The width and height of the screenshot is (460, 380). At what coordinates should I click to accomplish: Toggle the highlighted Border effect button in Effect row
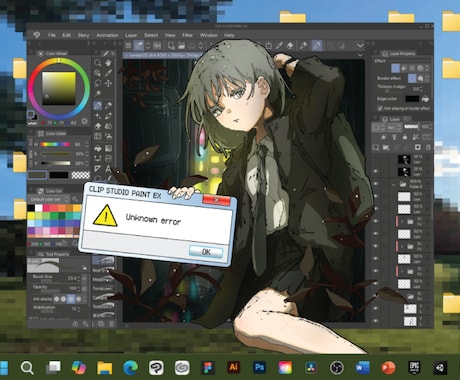coord(395,68)
